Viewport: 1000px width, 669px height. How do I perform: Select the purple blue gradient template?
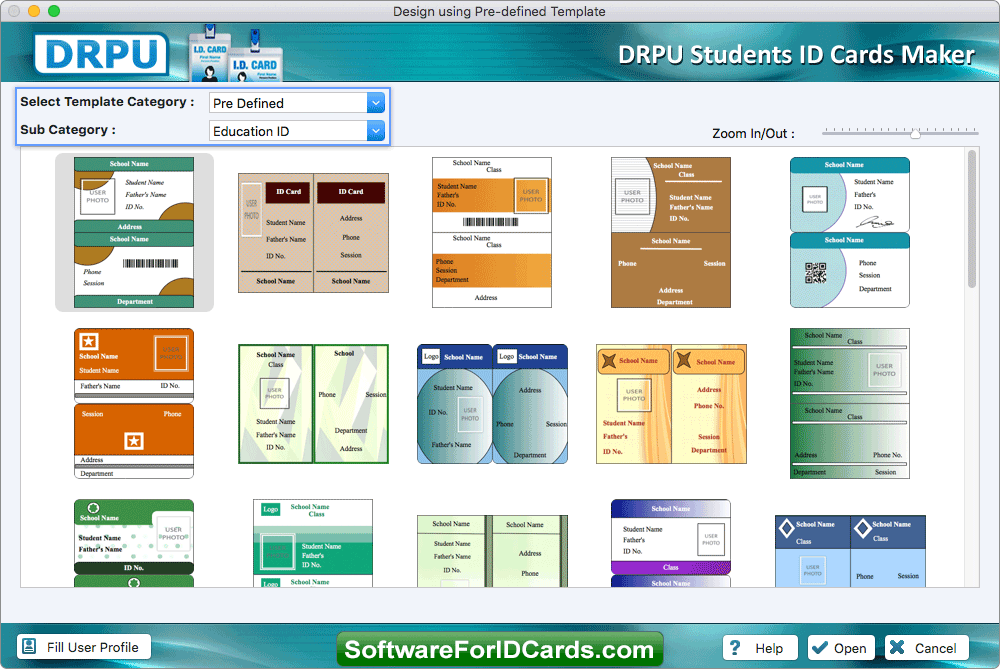click(x=671, y=543)
